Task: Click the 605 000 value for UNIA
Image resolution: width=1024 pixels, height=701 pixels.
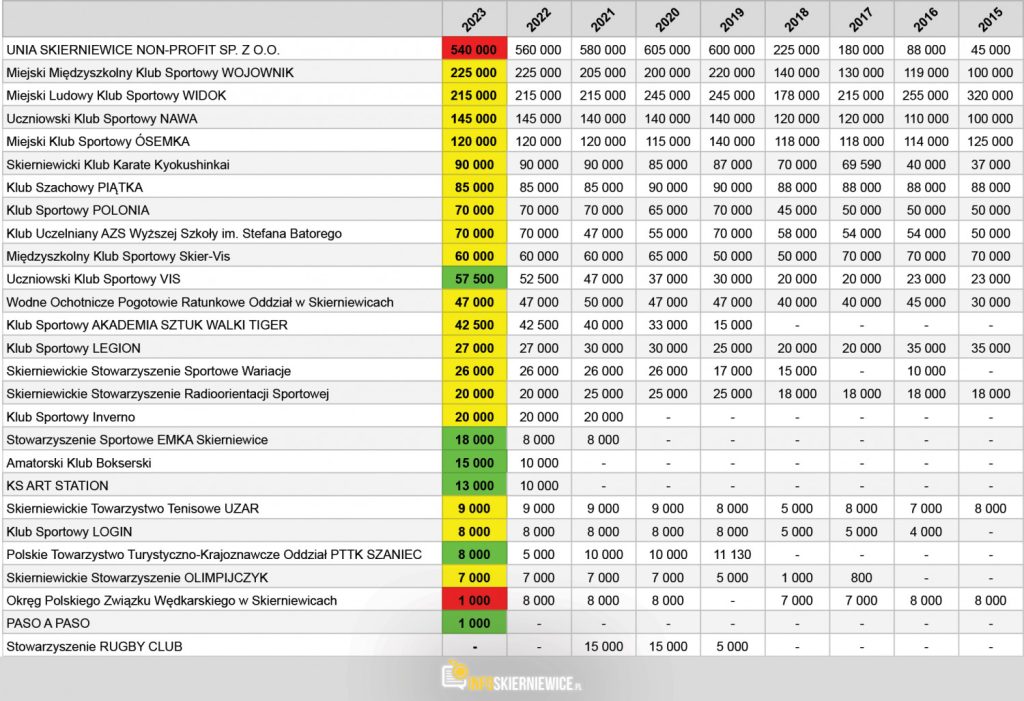Action: [667, 50]
